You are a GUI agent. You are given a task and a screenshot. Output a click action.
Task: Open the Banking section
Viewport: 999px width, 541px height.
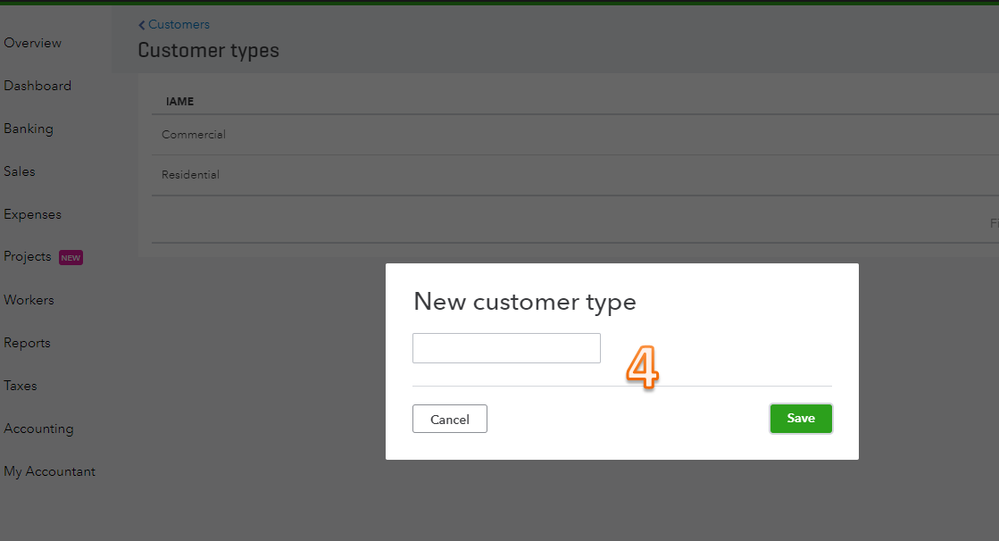tap(29, 129)
